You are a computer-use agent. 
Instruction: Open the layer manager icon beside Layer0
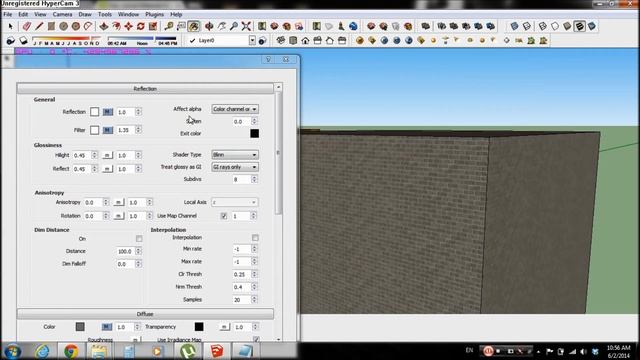click(262, 41)
